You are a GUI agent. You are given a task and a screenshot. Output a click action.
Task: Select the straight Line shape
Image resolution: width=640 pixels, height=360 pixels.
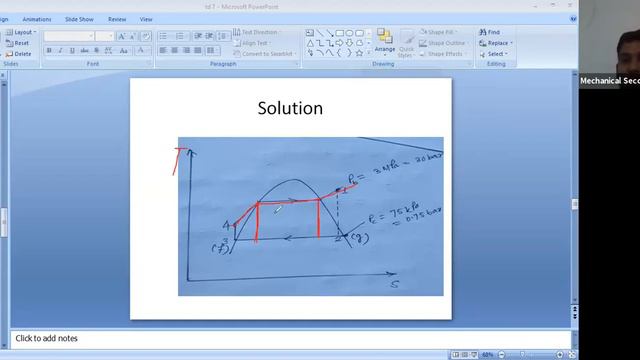(320, 33)
